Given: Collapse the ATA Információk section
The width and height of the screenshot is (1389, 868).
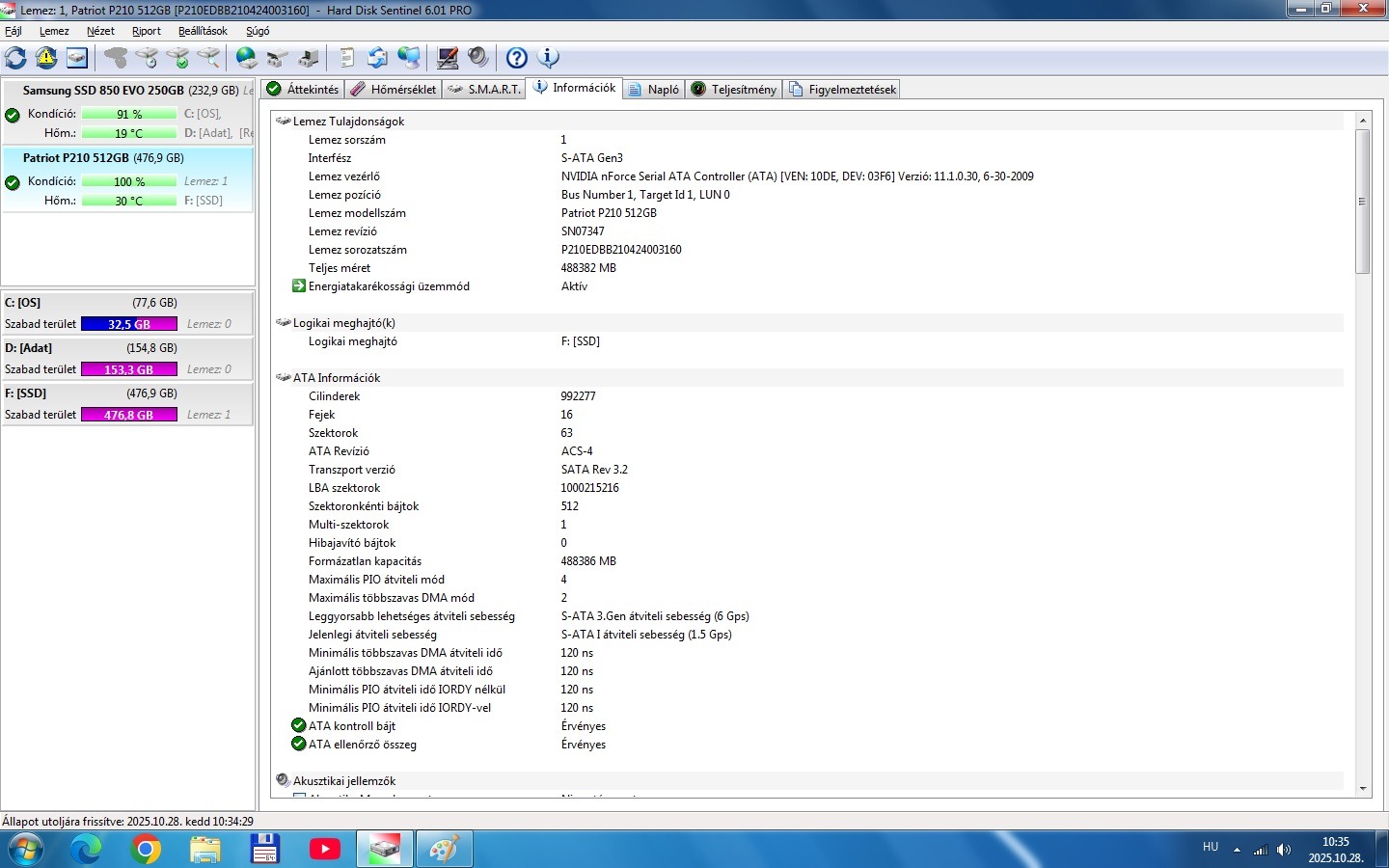Looking at the screenshot, I should (x=284, y=377).
